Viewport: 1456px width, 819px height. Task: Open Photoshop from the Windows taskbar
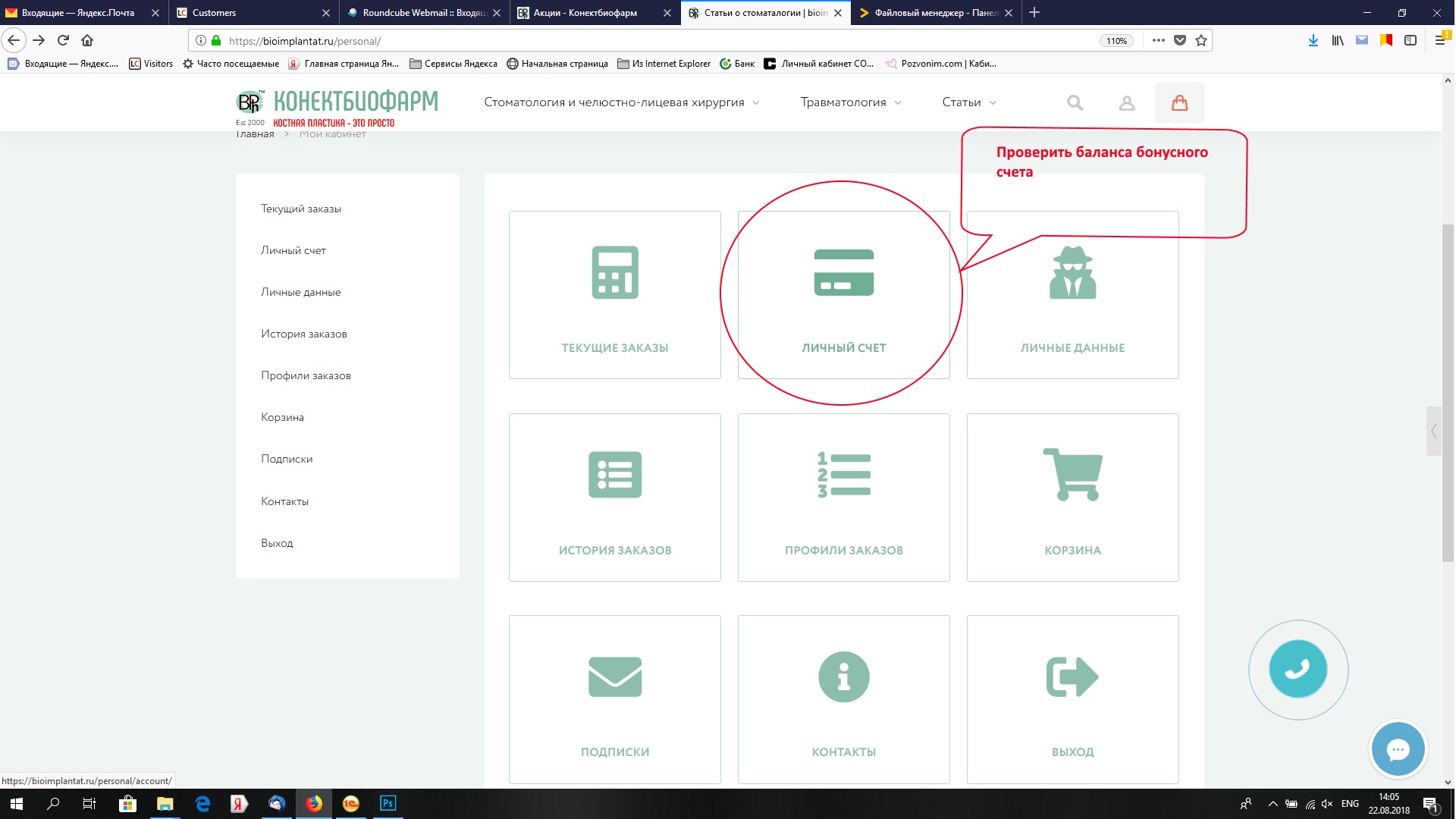click(388, 803)
